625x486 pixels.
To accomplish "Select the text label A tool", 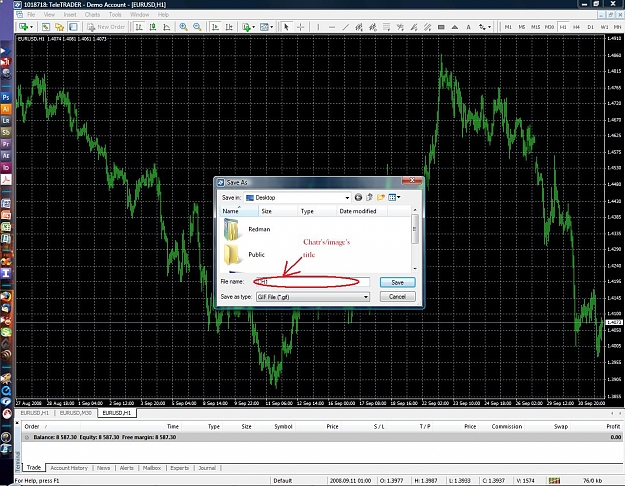I will point(468,27).
